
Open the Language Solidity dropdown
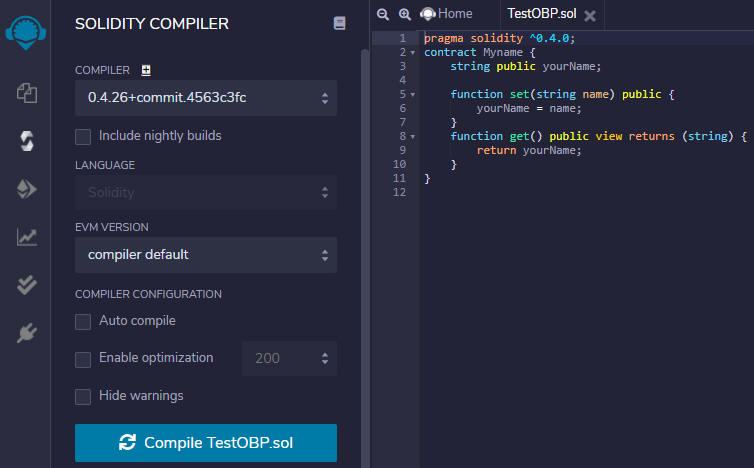pyautogui.click(x=206, y=192)
